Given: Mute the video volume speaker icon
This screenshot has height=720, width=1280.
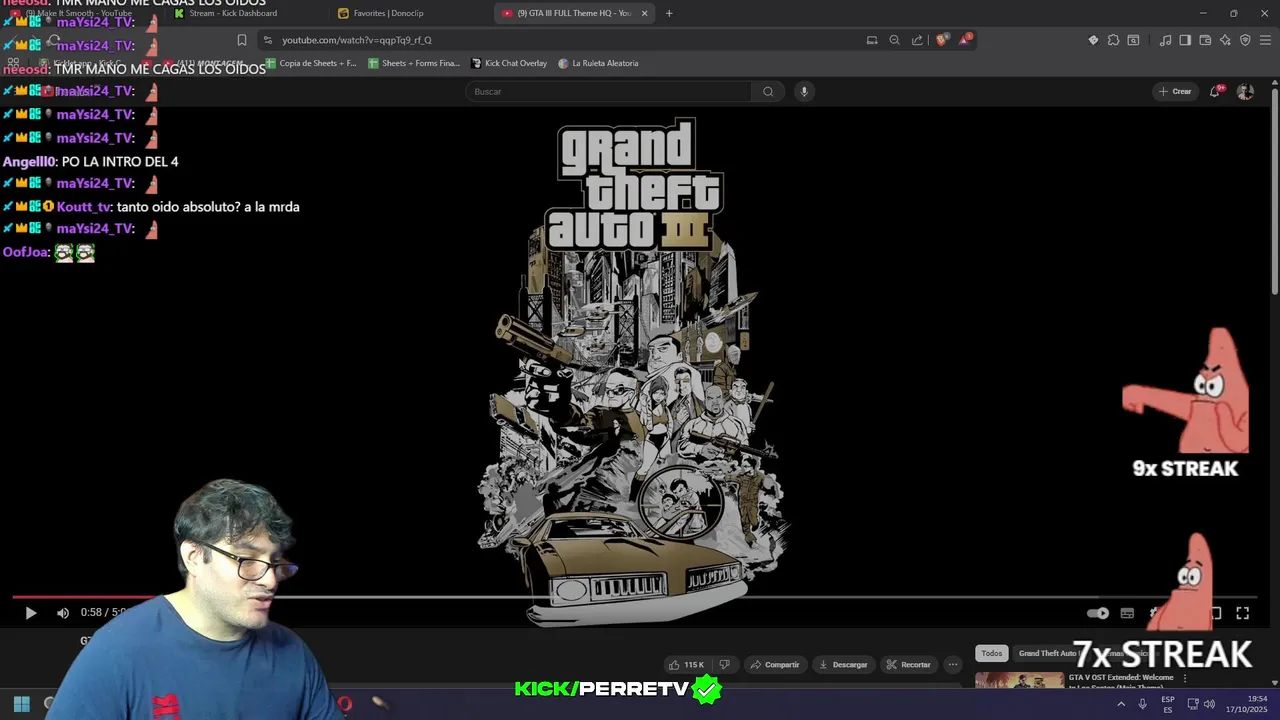Looking at the screenshot, I should (x=63, y=613).
